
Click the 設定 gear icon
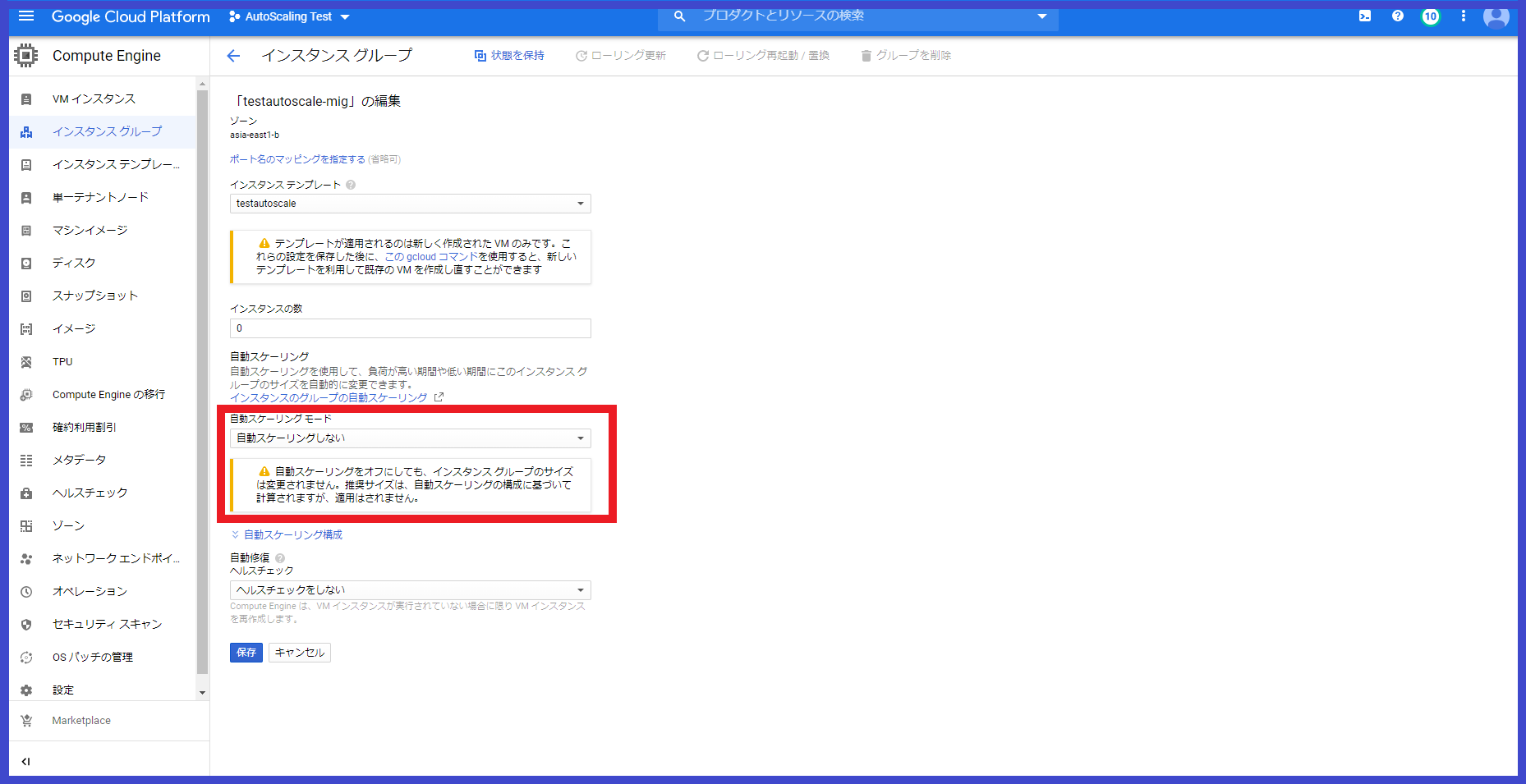(x=26, y=690)
